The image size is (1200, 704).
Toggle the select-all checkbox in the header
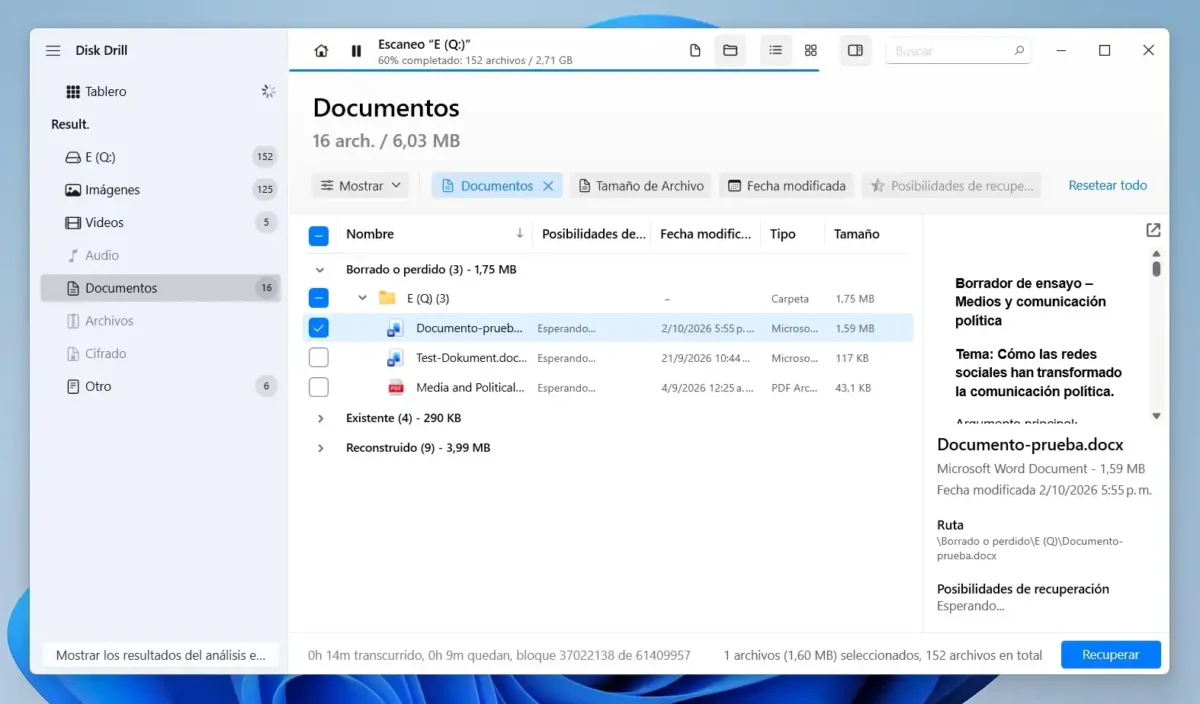pyautogui.click(x=318, y=236)
